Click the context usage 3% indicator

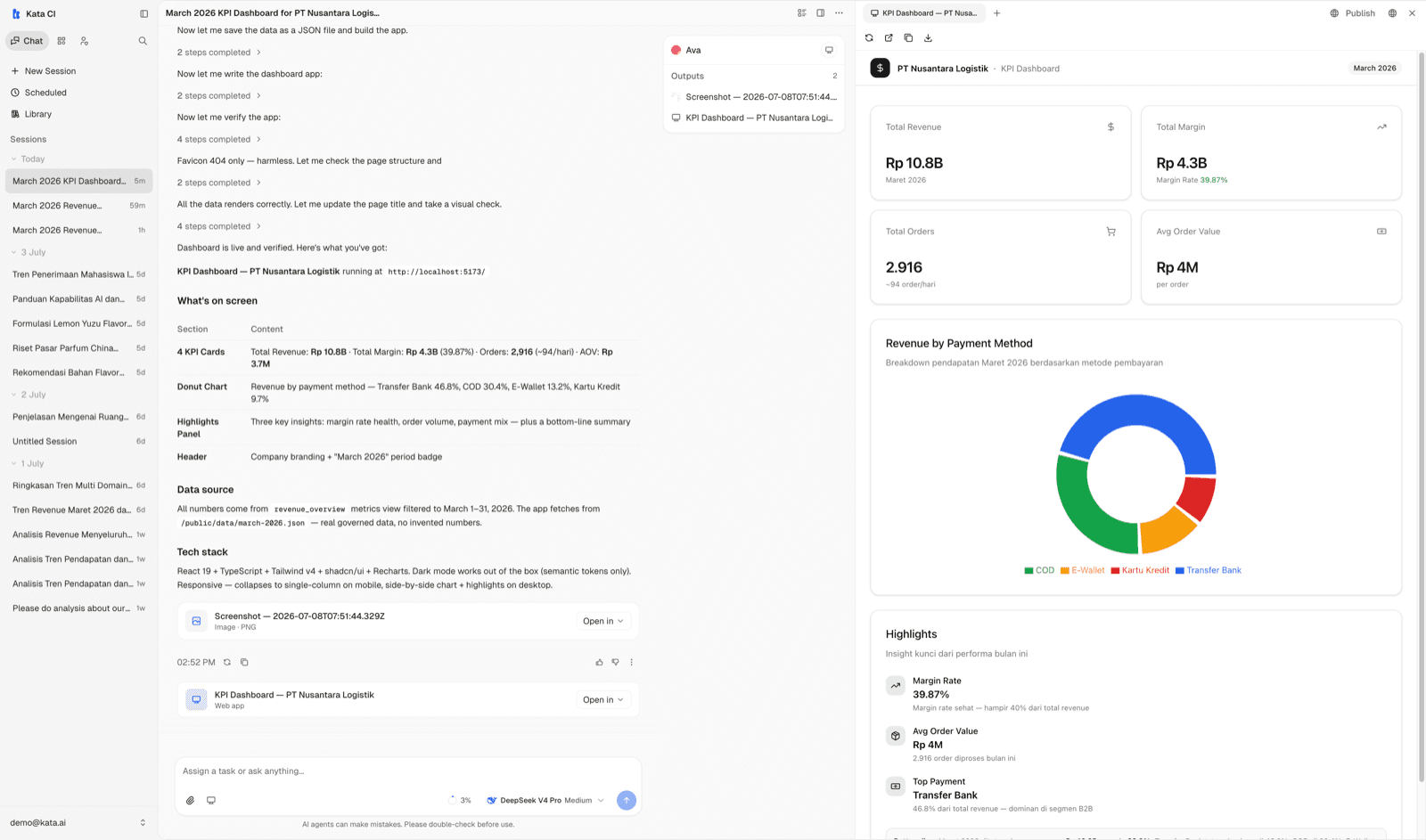[459, 800]
